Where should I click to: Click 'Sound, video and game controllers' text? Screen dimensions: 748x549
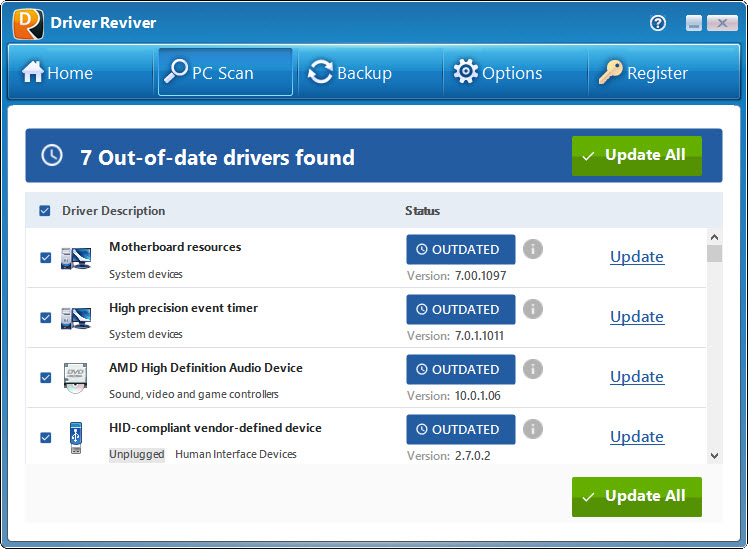point(194,394)
